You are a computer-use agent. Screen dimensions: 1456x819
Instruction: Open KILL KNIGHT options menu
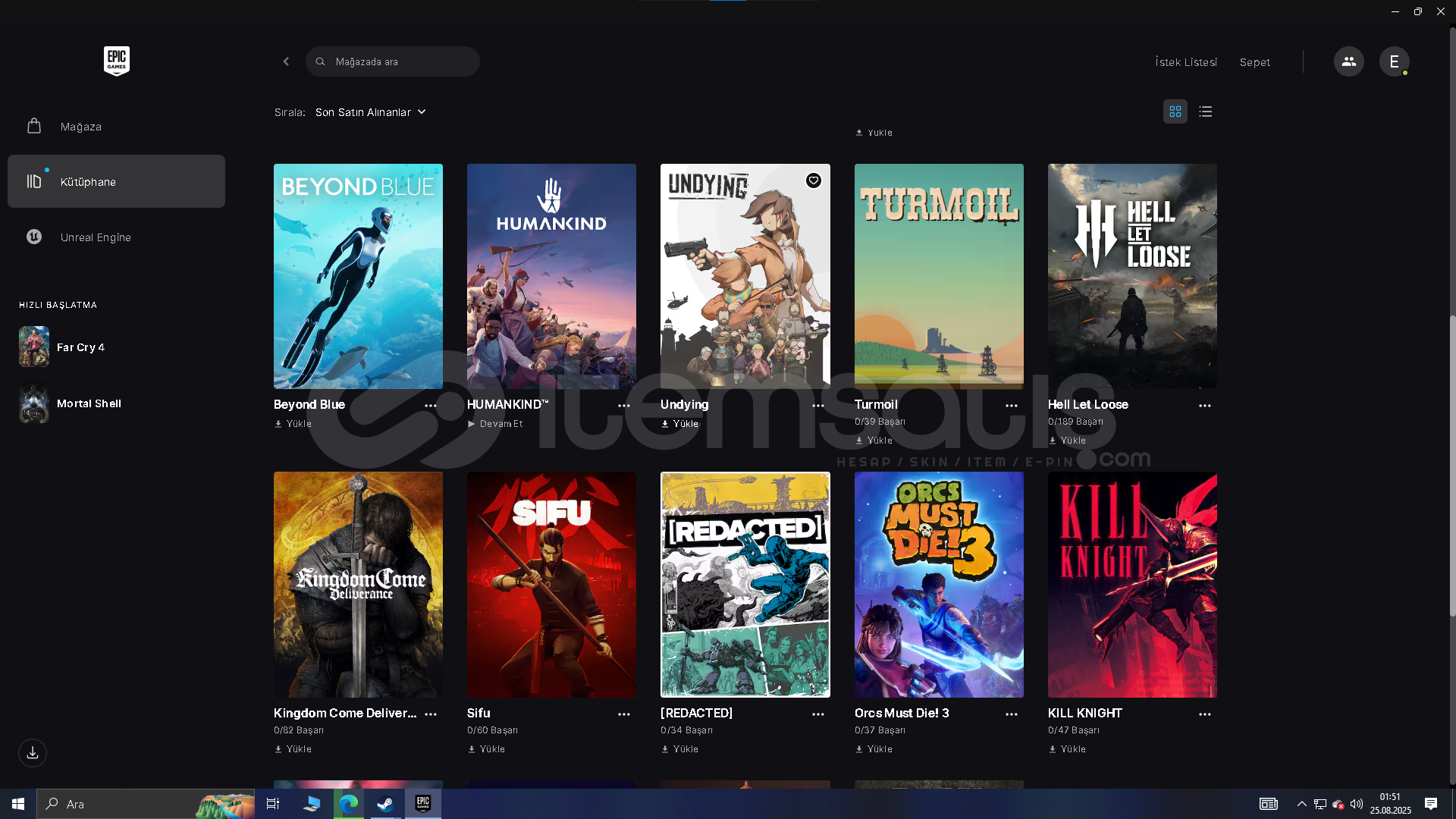pyautogui.click(x=1205, y=714)
